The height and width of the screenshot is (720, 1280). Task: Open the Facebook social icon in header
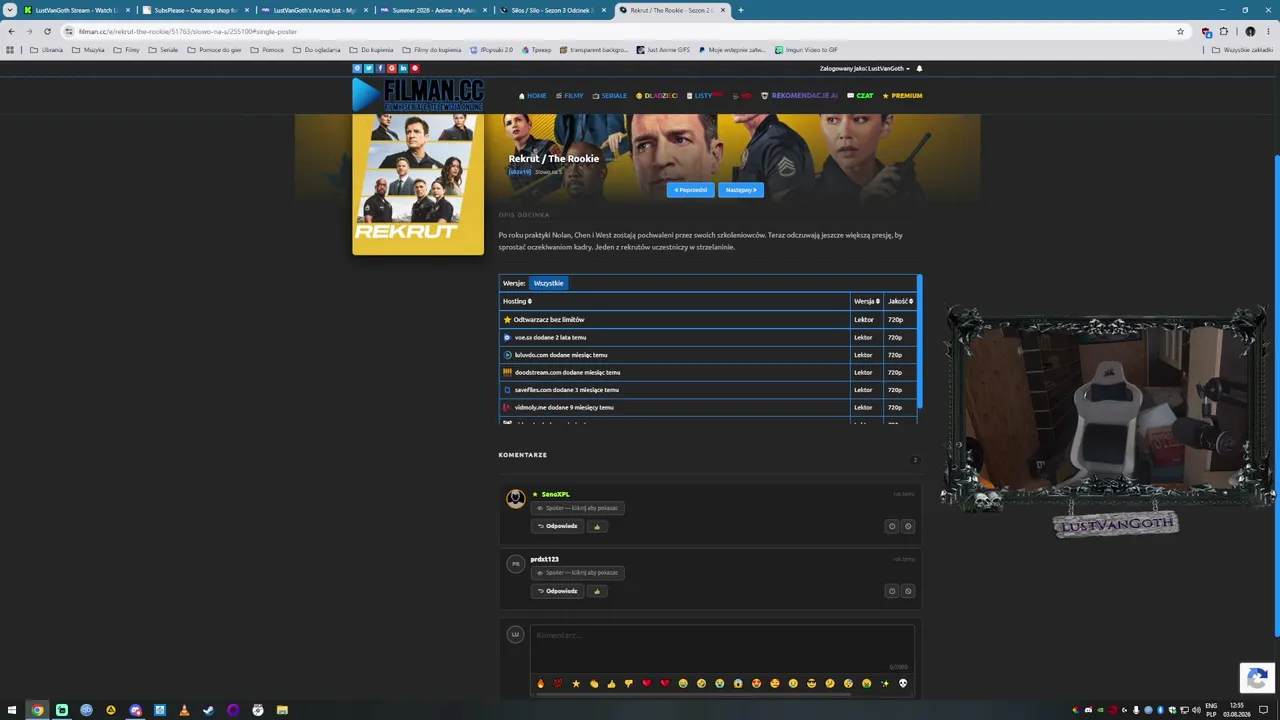(x=380, y=68)
